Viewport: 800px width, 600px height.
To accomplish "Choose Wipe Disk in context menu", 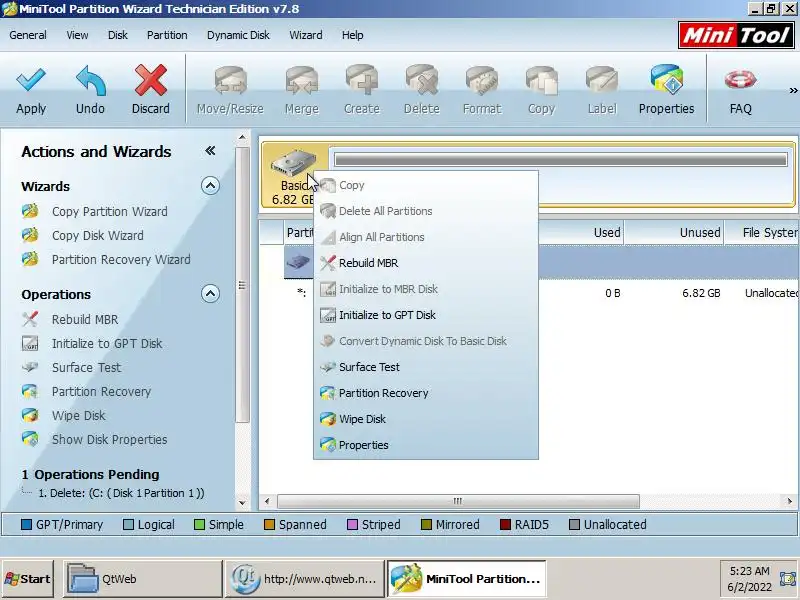I will [x=426, y=419].
